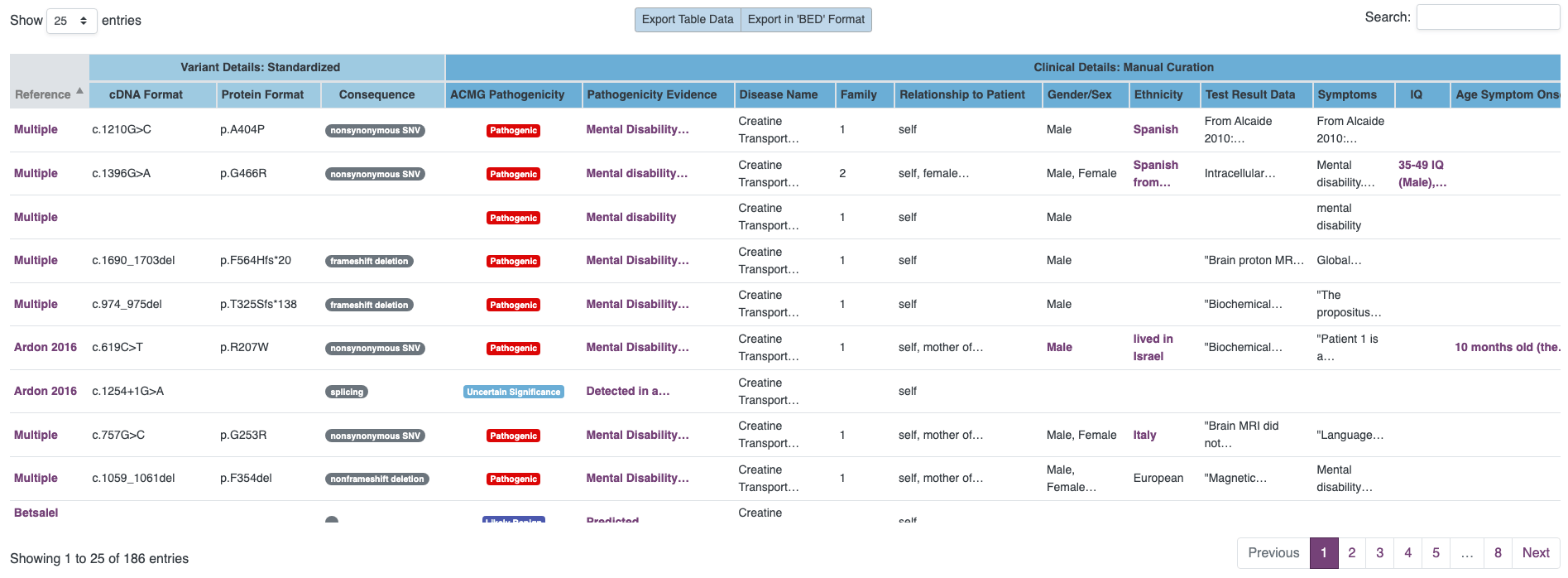Sort by IQ column header

click(x=1422, y=94)
